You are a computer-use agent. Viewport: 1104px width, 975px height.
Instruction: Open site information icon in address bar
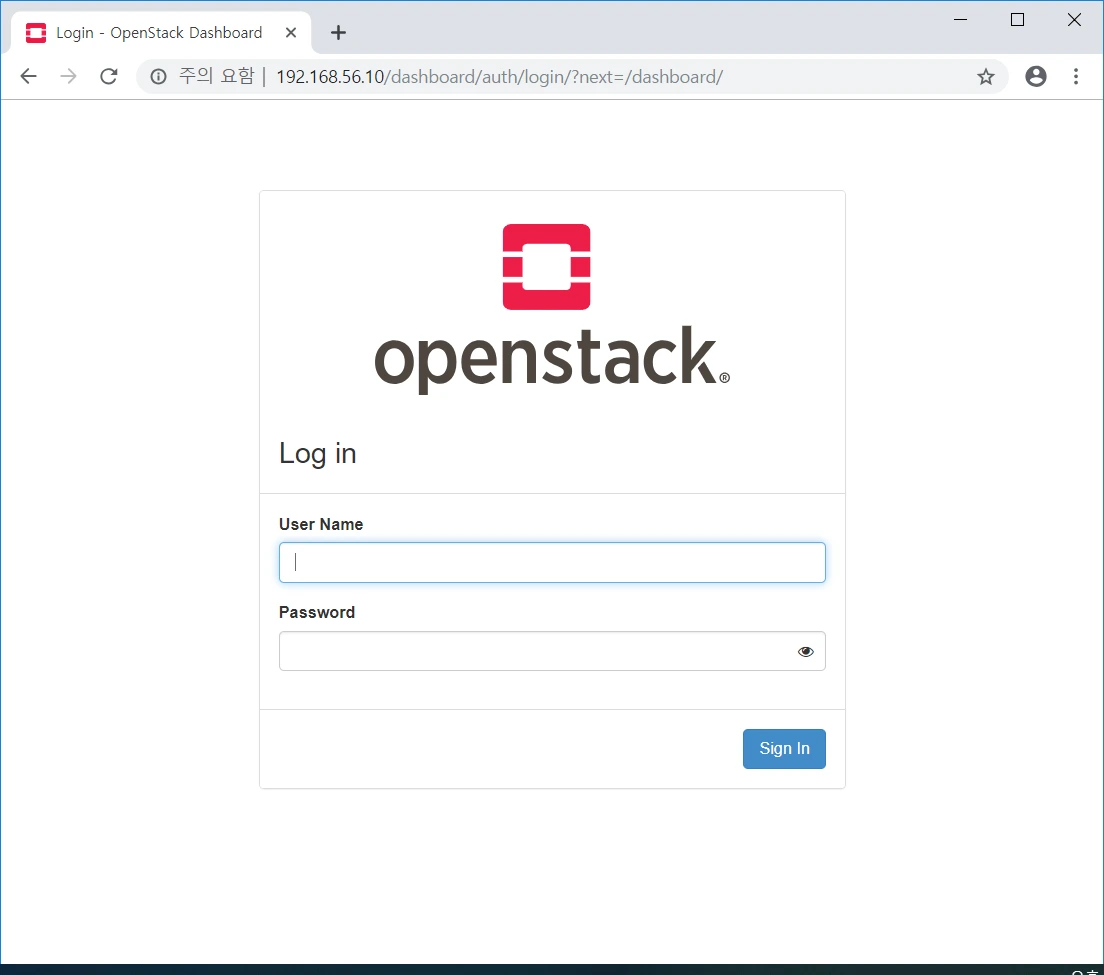158,76
